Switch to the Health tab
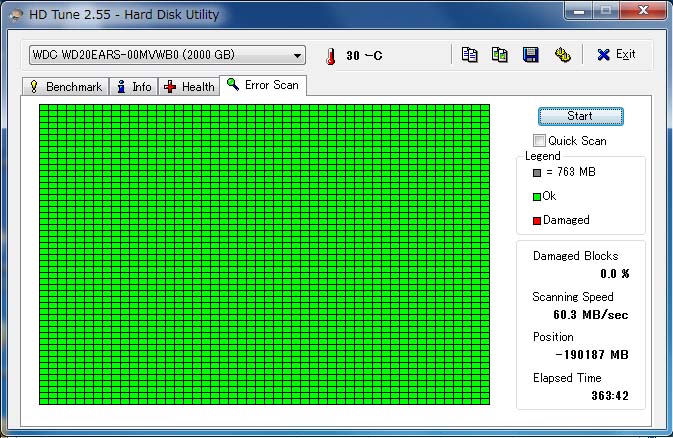The width and height of the screenshot is (673, 438). point(188,87)
